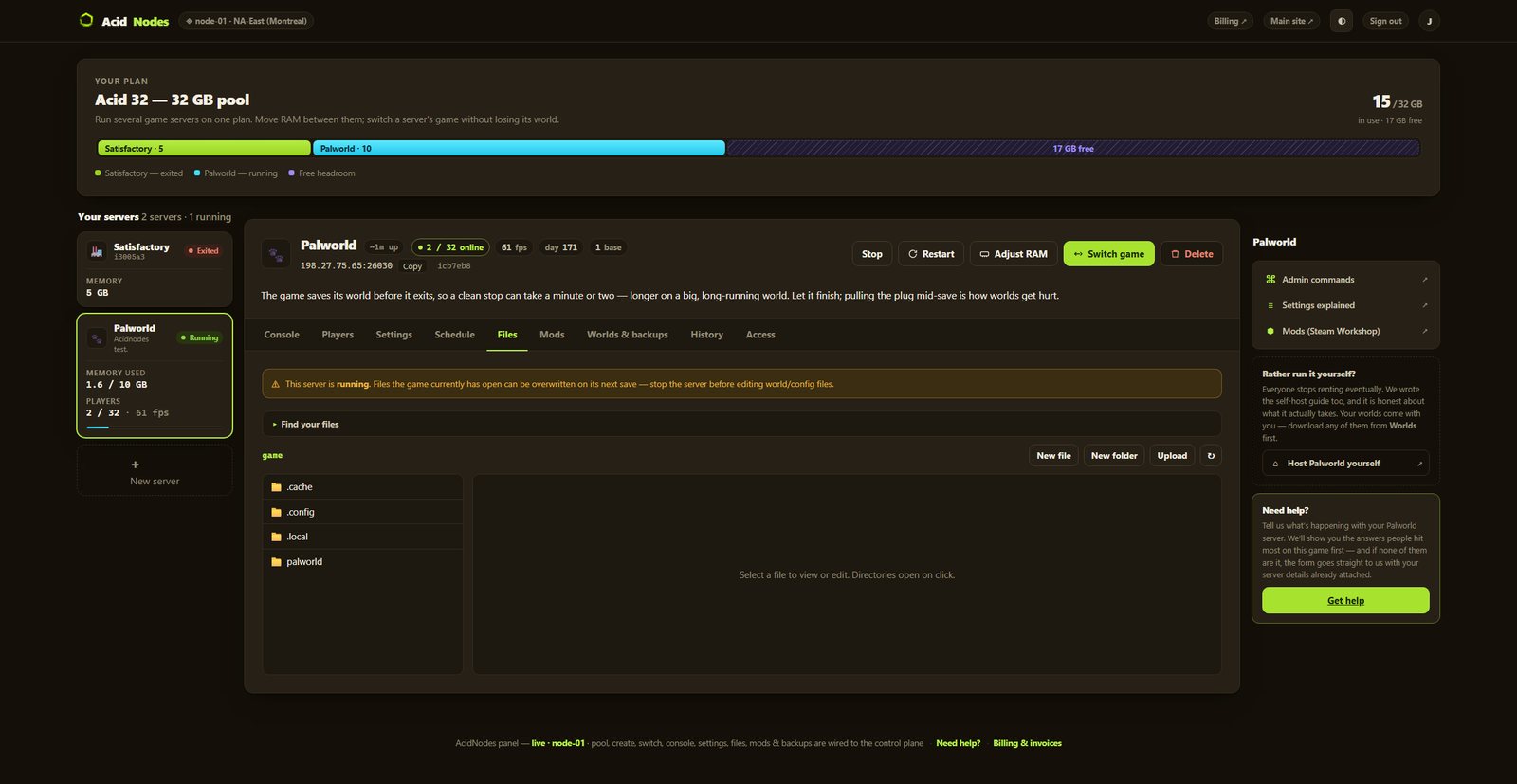Click the day 171 badge
This screenshot has width=1517, height=784.
[x=560, y=247]
